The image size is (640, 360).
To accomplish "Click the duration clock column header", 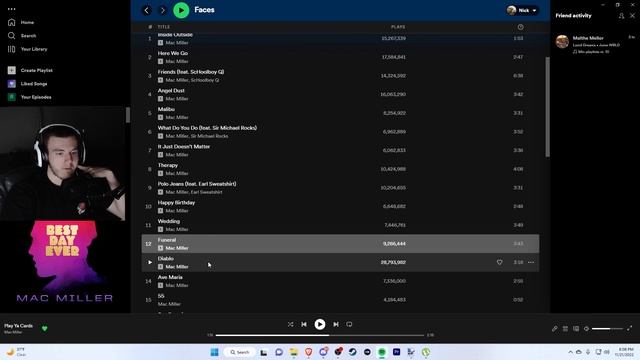I will pyautogui.click(x=520, y=27).
